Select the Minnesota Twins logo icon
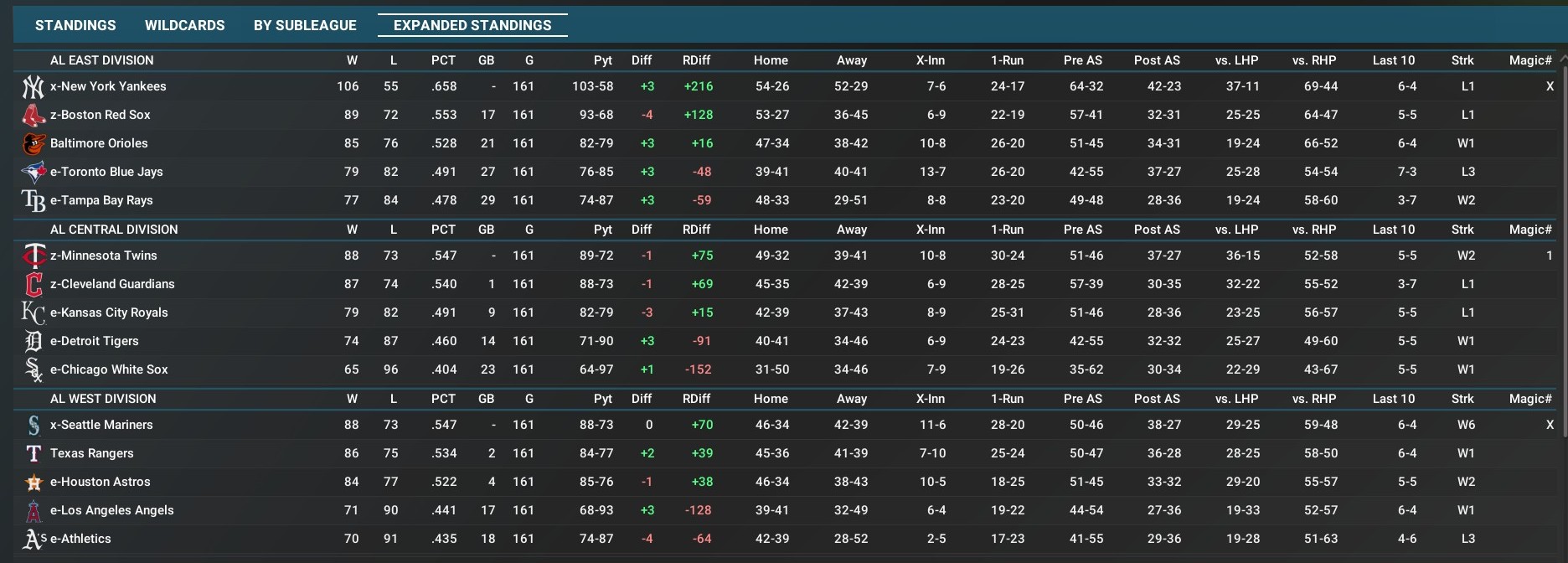The width and height of the screenshot is (1568, 563). click(x=33, y=256)
